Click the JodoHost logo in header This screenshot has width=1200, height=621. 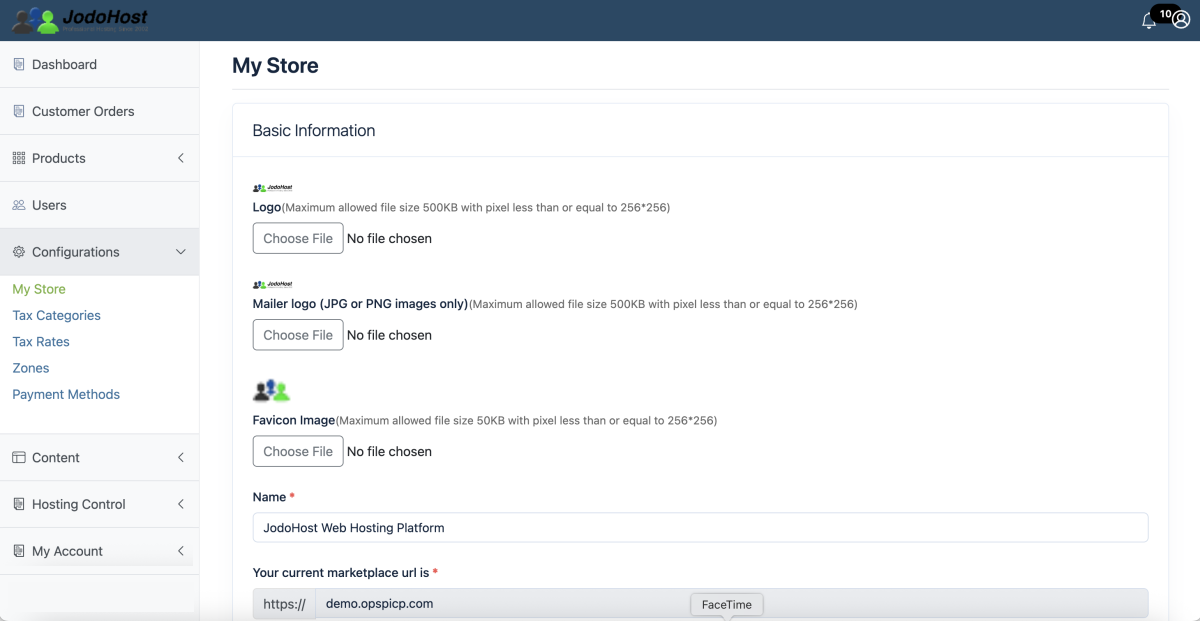80,19
